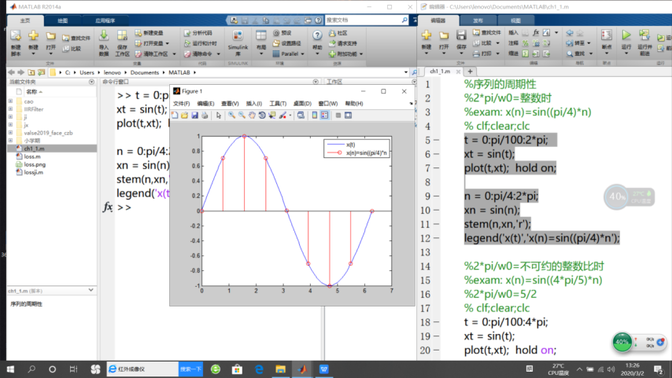Toggle Insert Legend in Figure 1 toolbar
Image resolution: width=672 pixels, height=378 pixels.
click(x=324, y=115)
